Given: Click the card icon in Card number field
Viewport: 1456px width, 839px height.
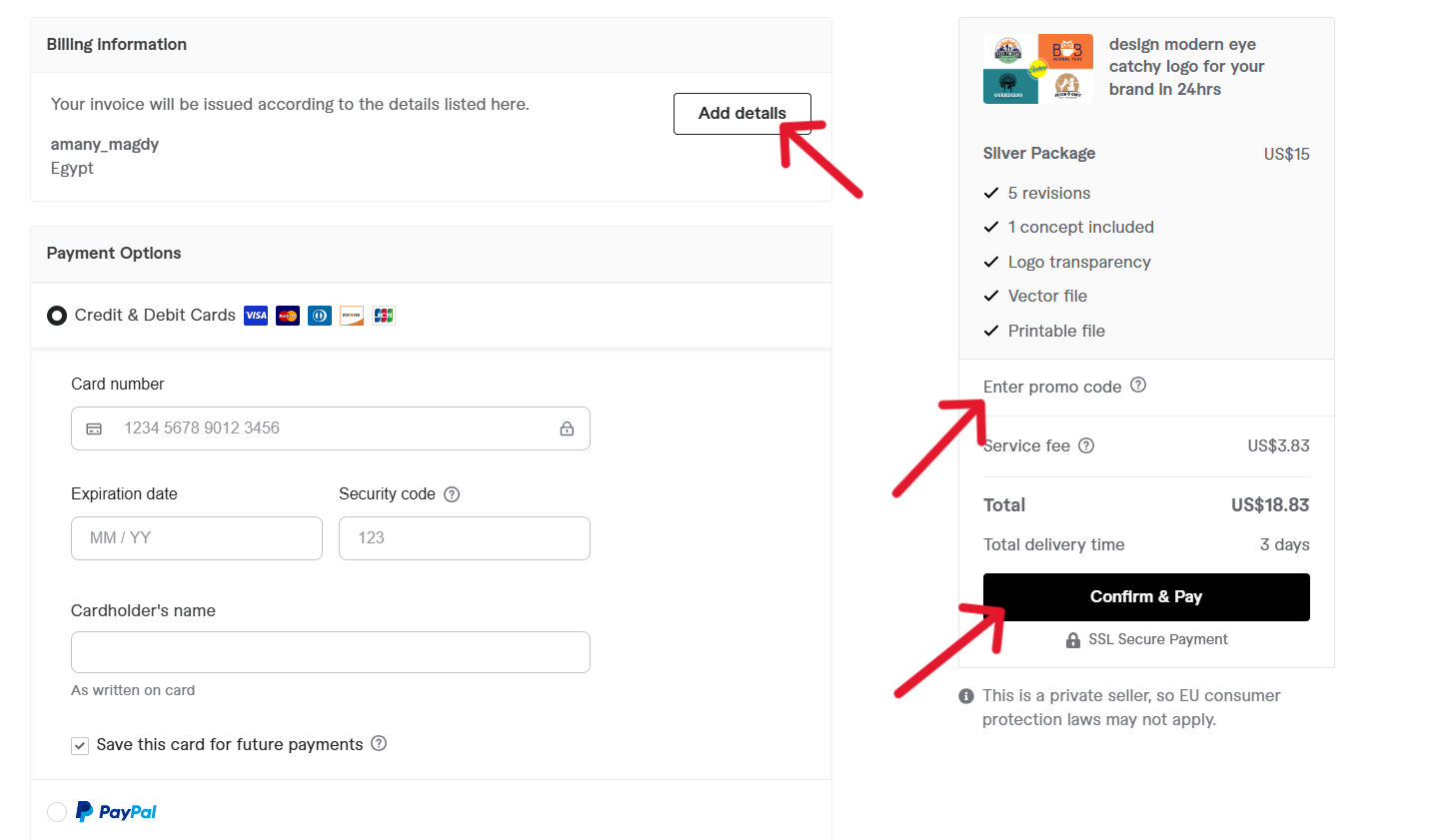Looking at the screenshot, I should point(94,428).
